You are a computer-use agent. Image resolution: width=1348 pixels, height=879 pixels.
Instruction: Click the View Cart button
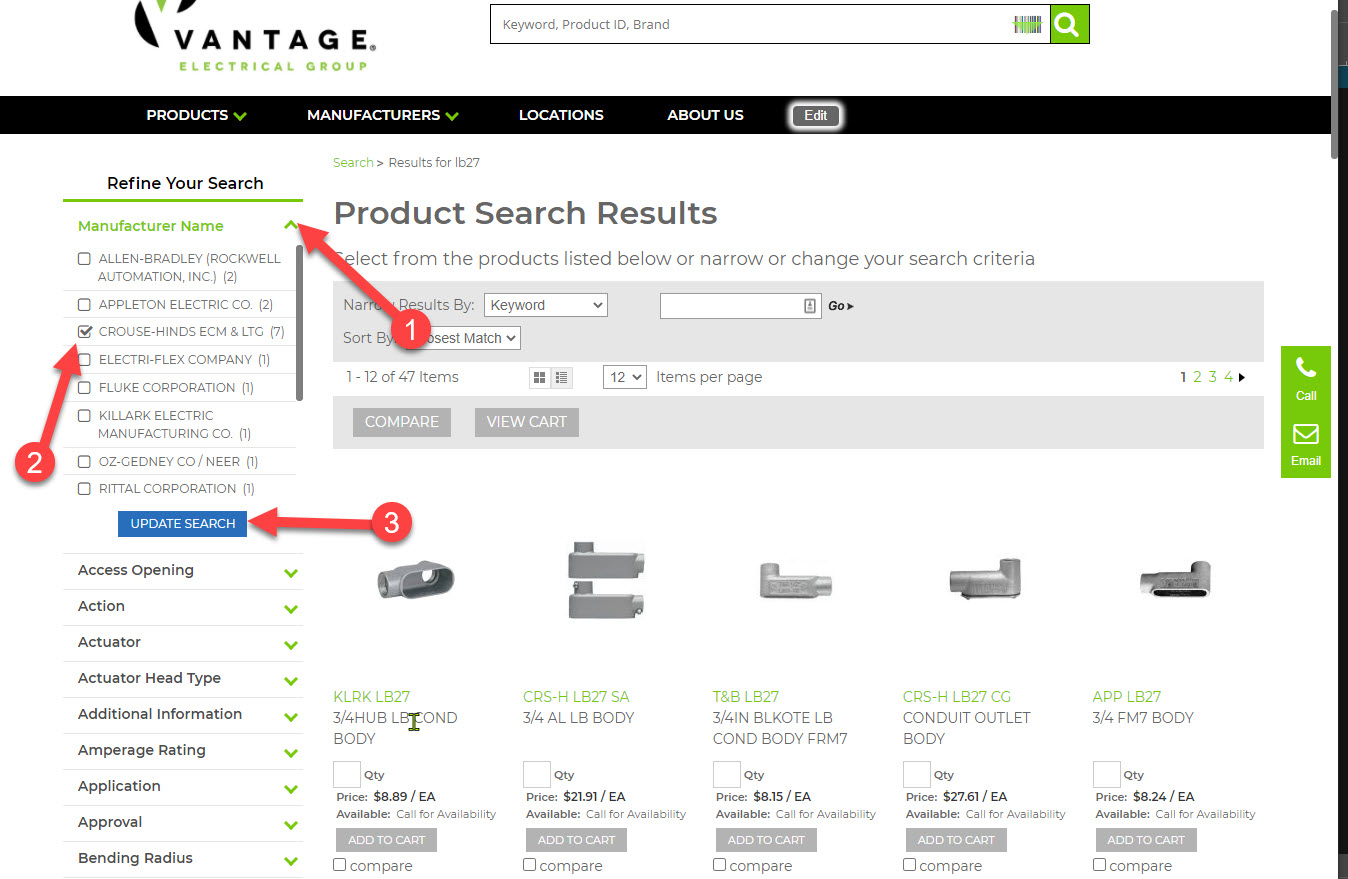coord(527,422)
